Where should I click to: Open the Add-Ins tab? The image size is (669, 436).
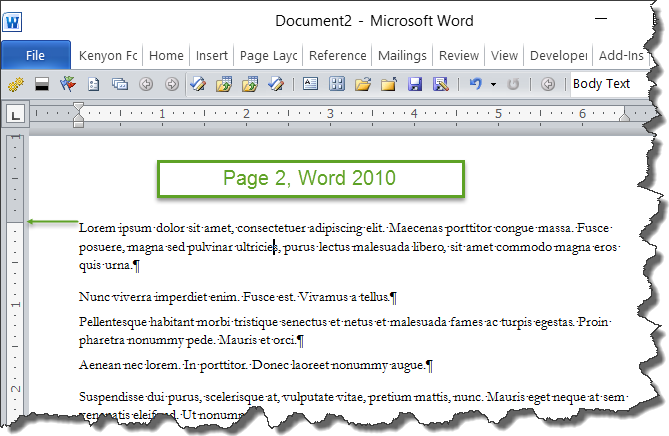point(621,55)
